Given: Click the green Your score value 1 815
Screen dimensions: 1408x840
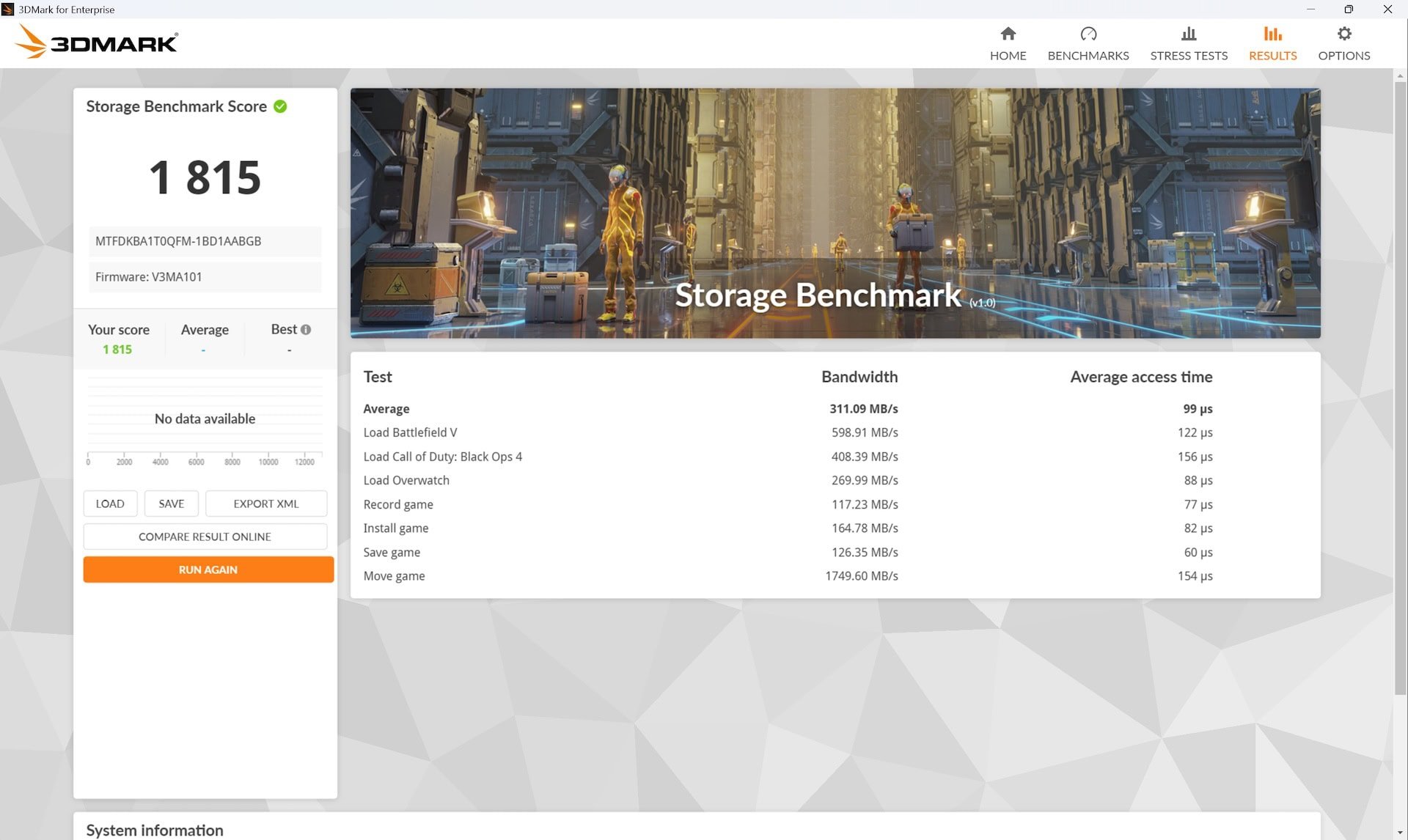Looking at the screenshot, I should pos(117,350).
